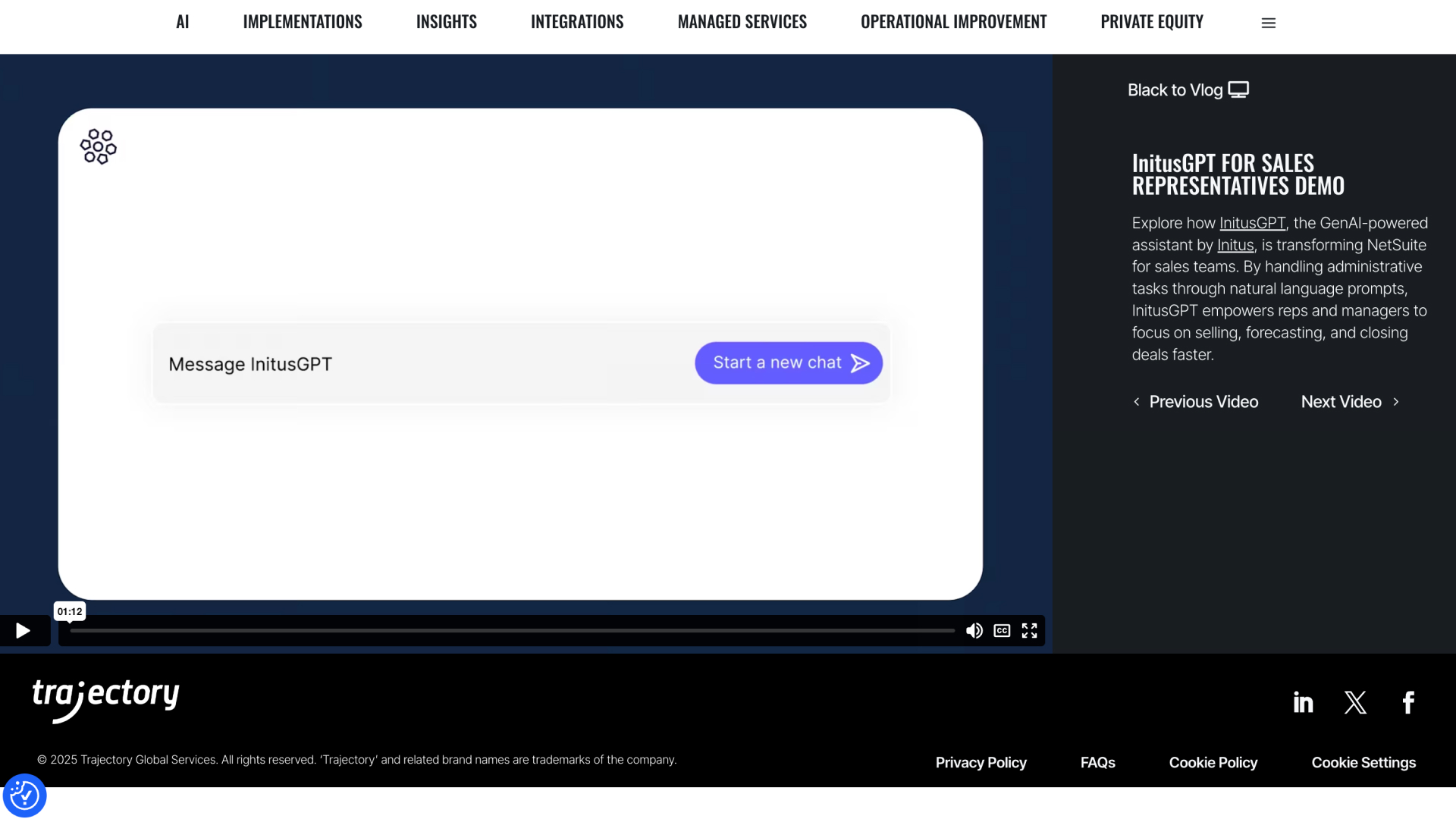Open the hamburger navigation menu
The height and width of the screenshot is (819, 1456).
click(x=1269, y=24)
